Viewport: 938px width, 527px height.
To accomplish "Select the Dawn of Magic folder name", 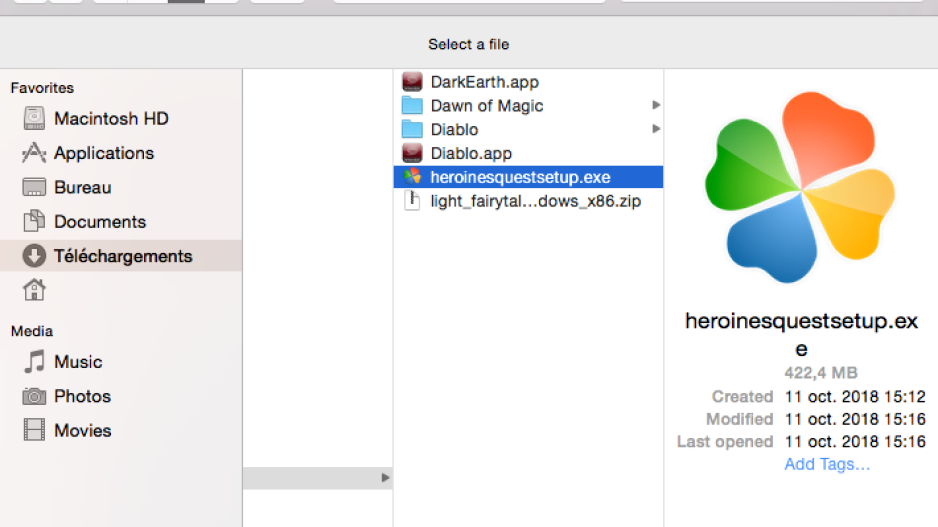I will pyautogui.click(x=487, y=106).
